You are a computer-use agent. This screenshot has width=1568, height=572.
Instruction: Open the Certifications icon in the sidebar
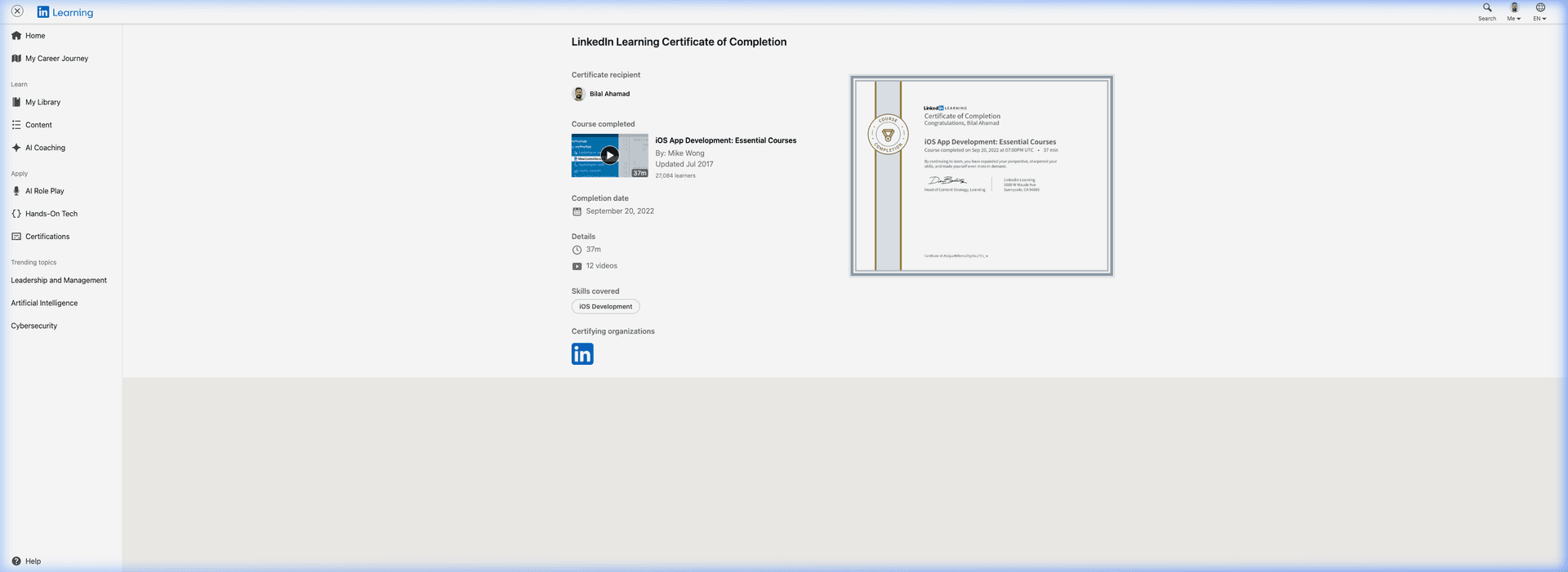[x=16, y=237]
